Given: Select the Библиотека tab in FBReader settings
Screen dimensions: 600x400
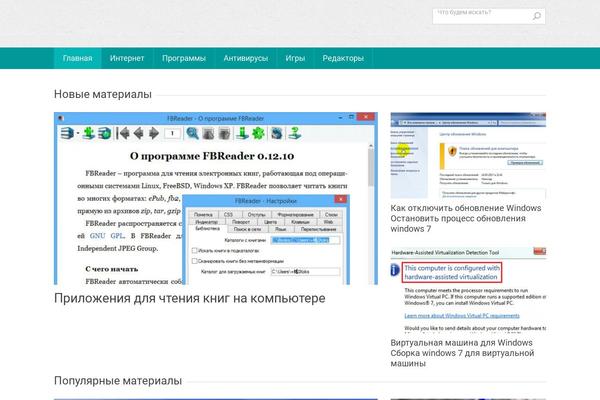Looking at the screenshot, I should click(207, 229).
